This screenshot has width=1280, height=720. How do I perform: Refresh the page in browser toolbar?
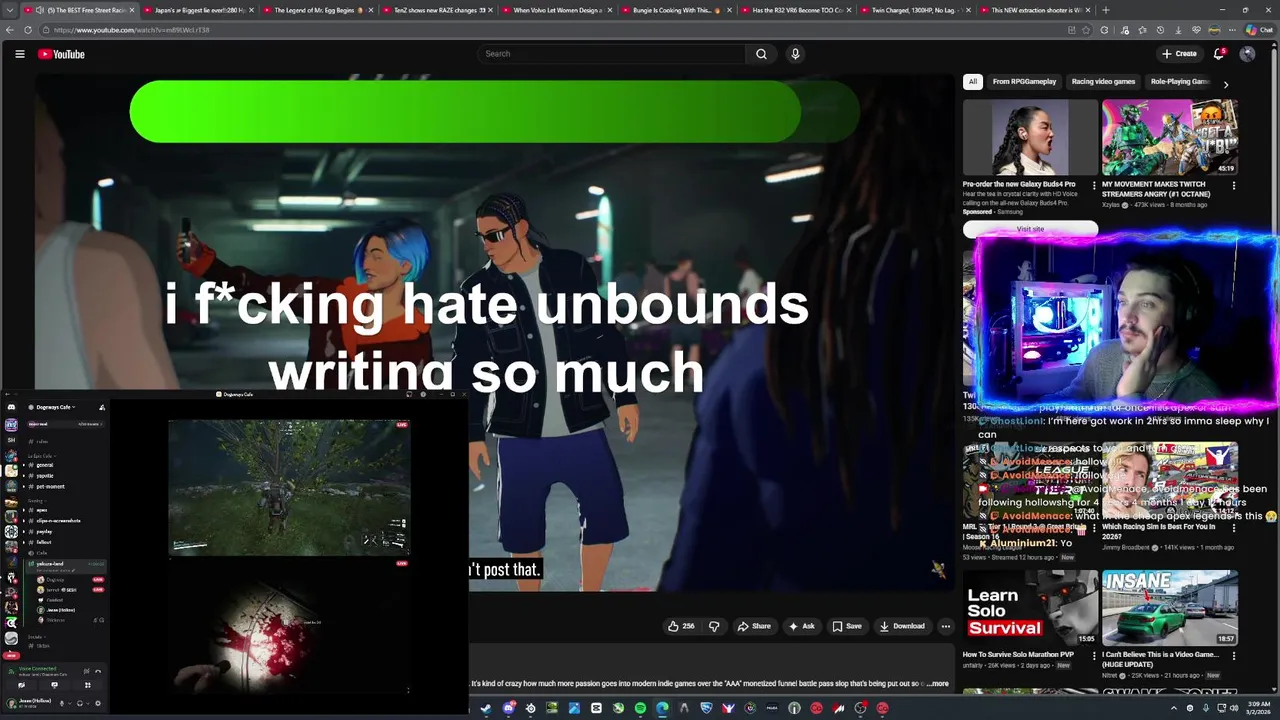[28, 30]
